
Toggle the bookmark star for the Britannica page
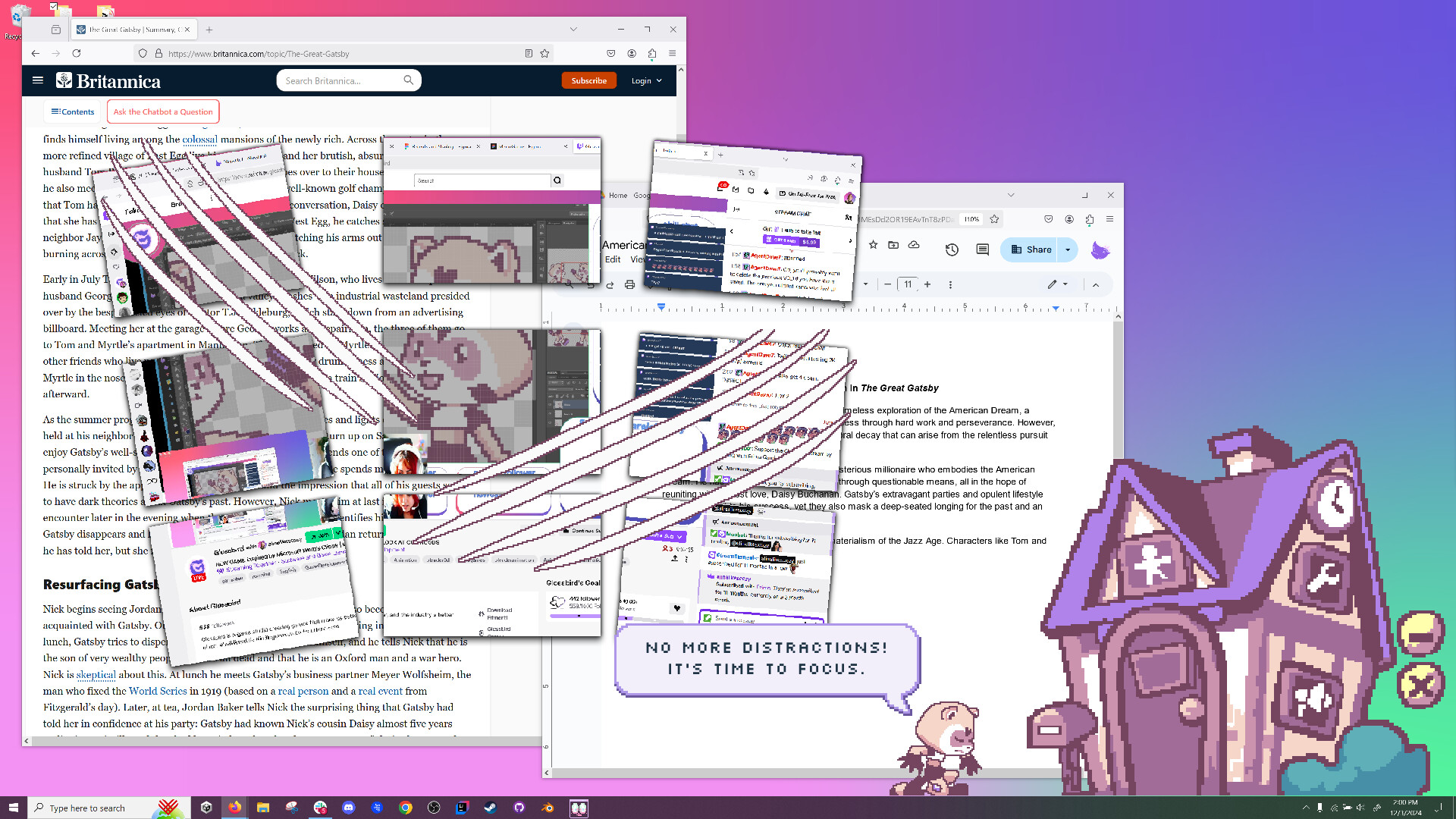tap(545, 53)
